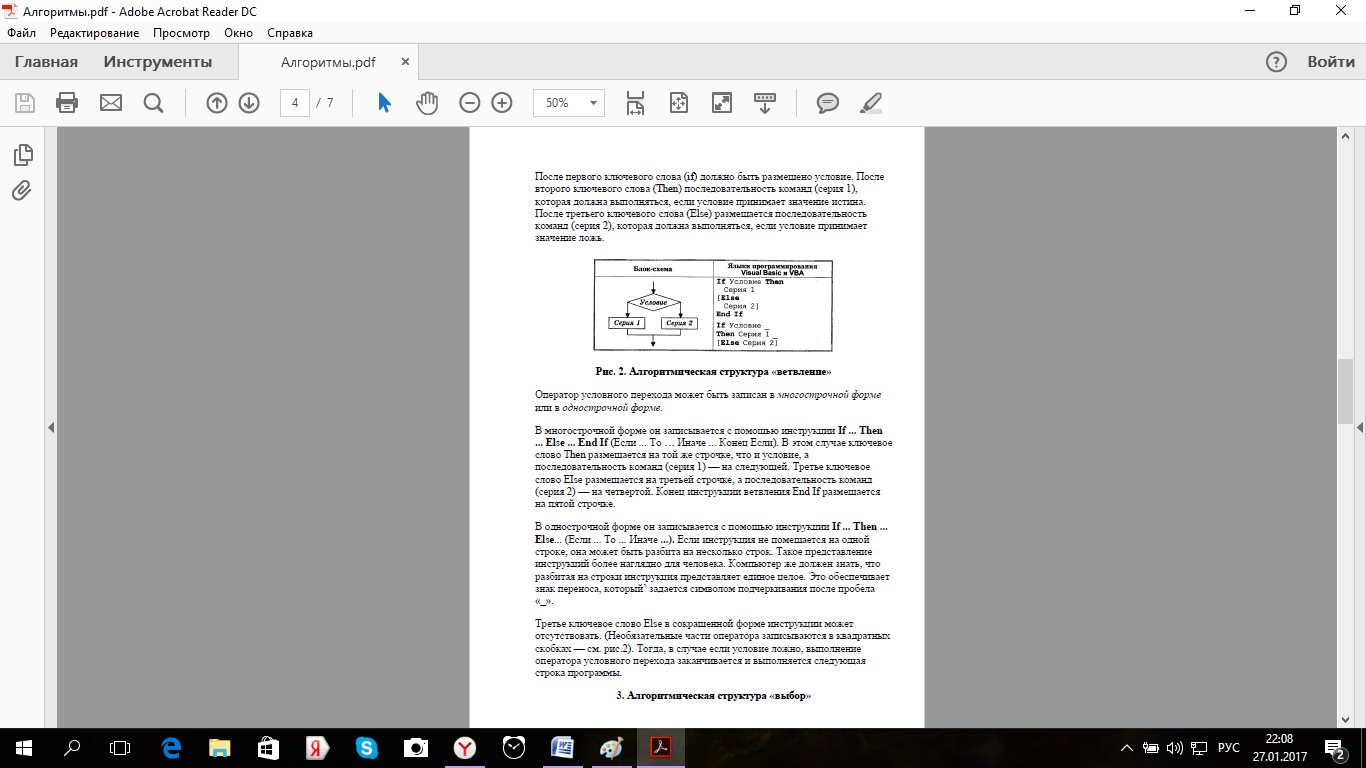This screenshot has height=768, width=1366.
Task: Open attachments paperclip panel
Action: click(x=22, y=190)
